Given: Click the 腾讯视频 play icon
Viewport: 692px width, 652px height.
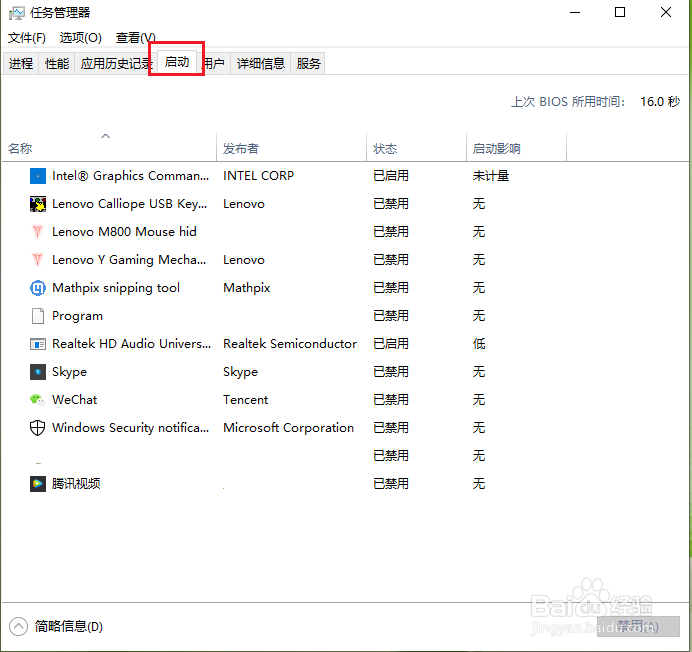Looking at the screenshot, I should point(38,484).
